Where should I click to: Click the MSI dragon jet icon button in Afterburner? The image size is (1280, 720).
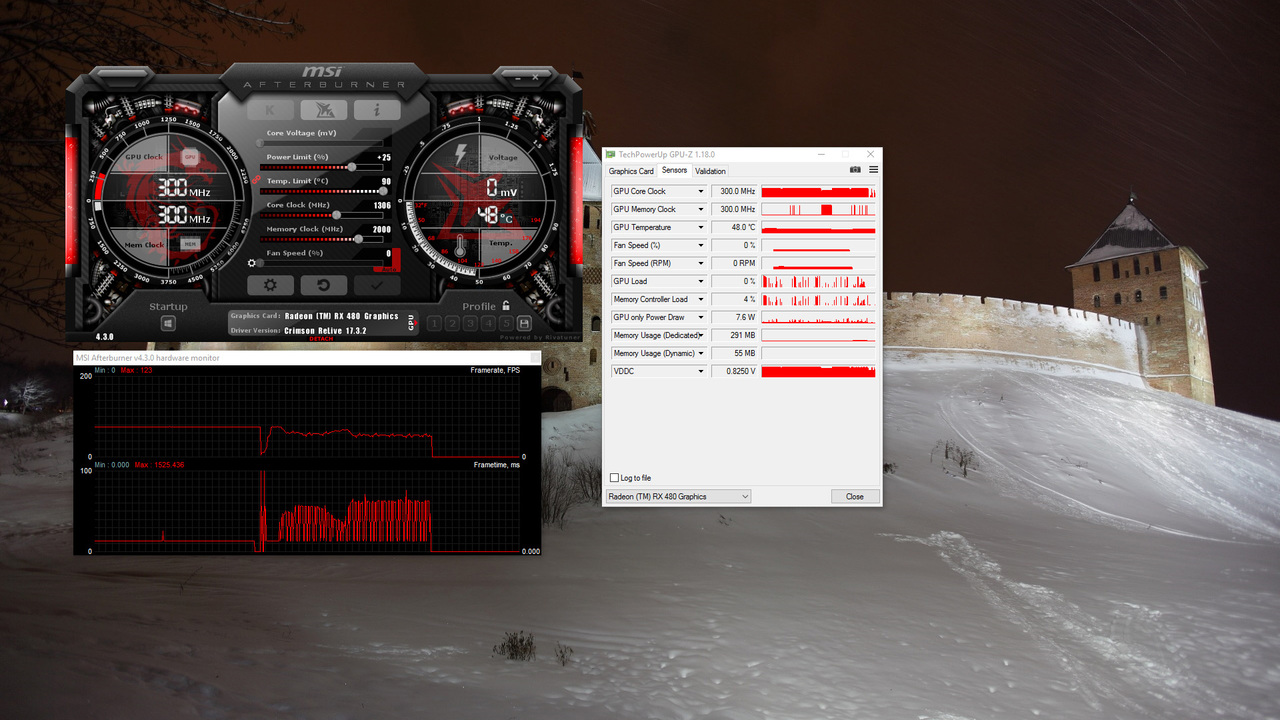pyautogui.click(x=324, y=110)
